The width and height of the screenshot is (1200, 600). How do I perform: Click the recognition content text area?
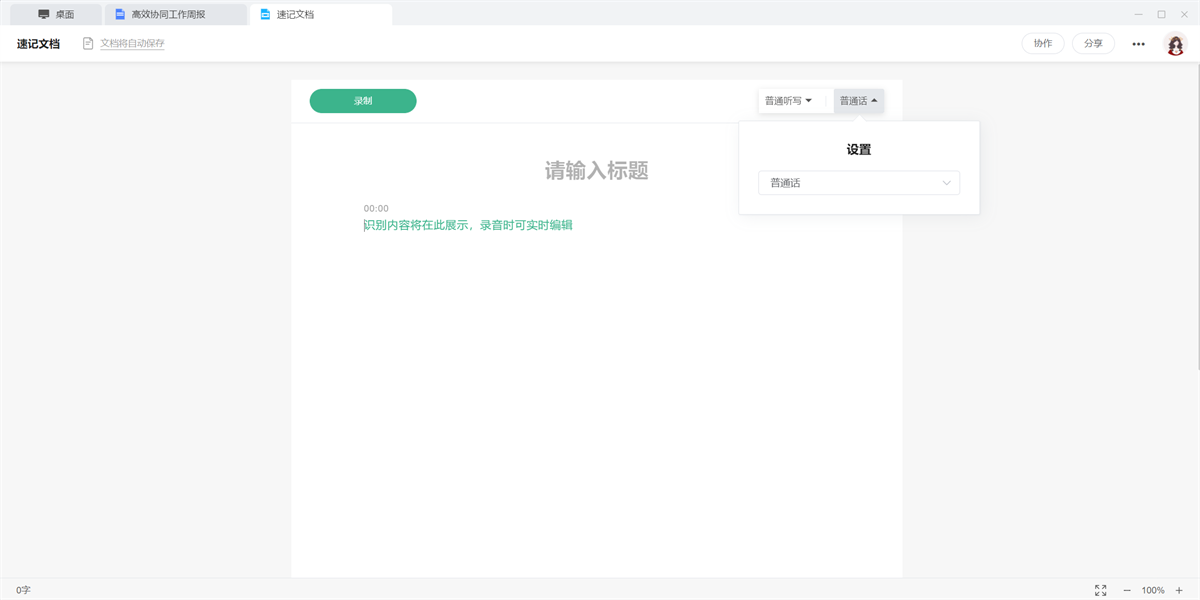coord(468,226)
